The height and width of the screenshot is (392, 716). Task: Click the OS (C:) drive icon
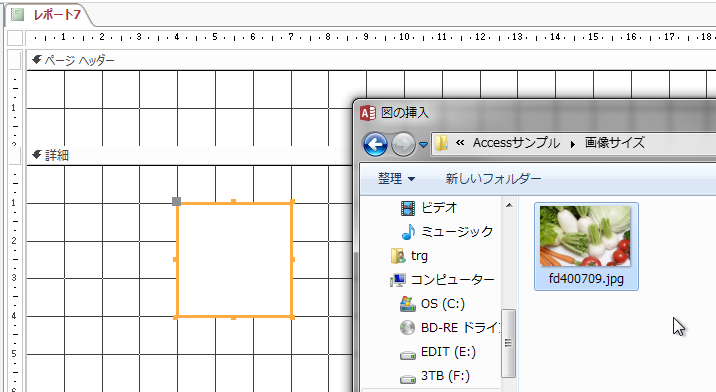tap(407, 304)
